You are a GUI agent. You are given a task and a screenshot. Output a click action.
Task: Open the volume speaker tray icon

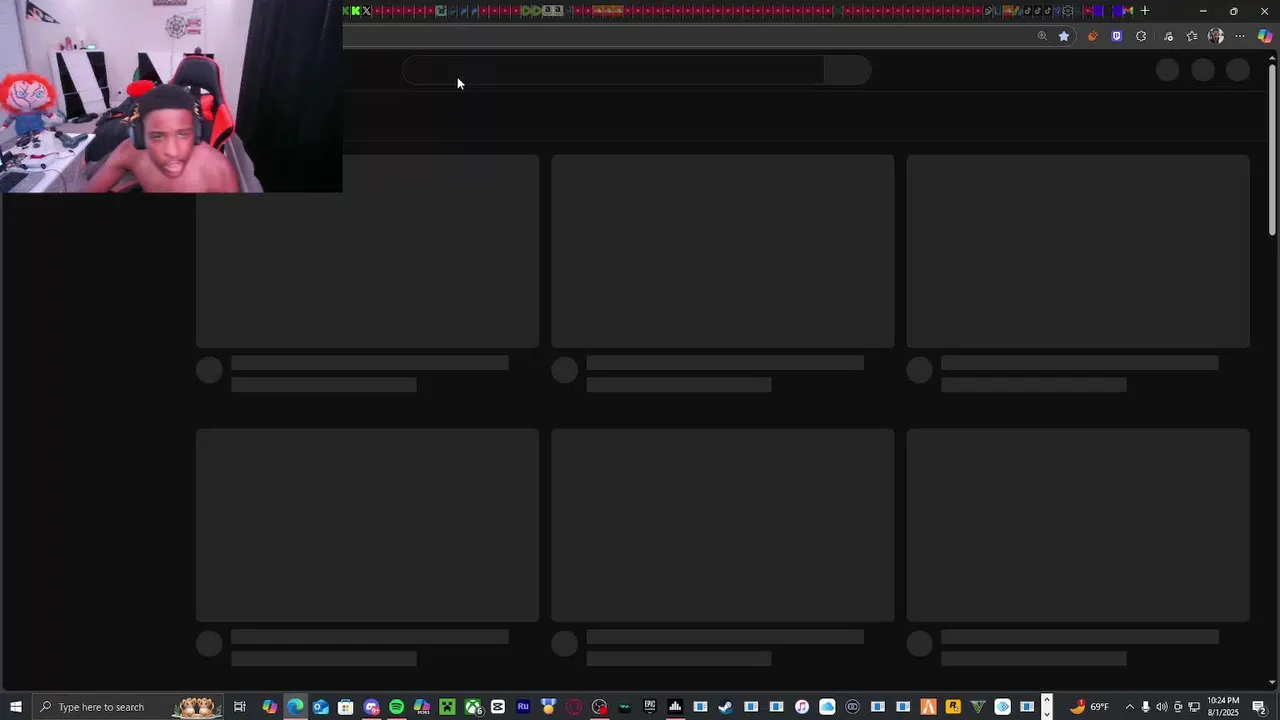click(x=1162, y=707)
